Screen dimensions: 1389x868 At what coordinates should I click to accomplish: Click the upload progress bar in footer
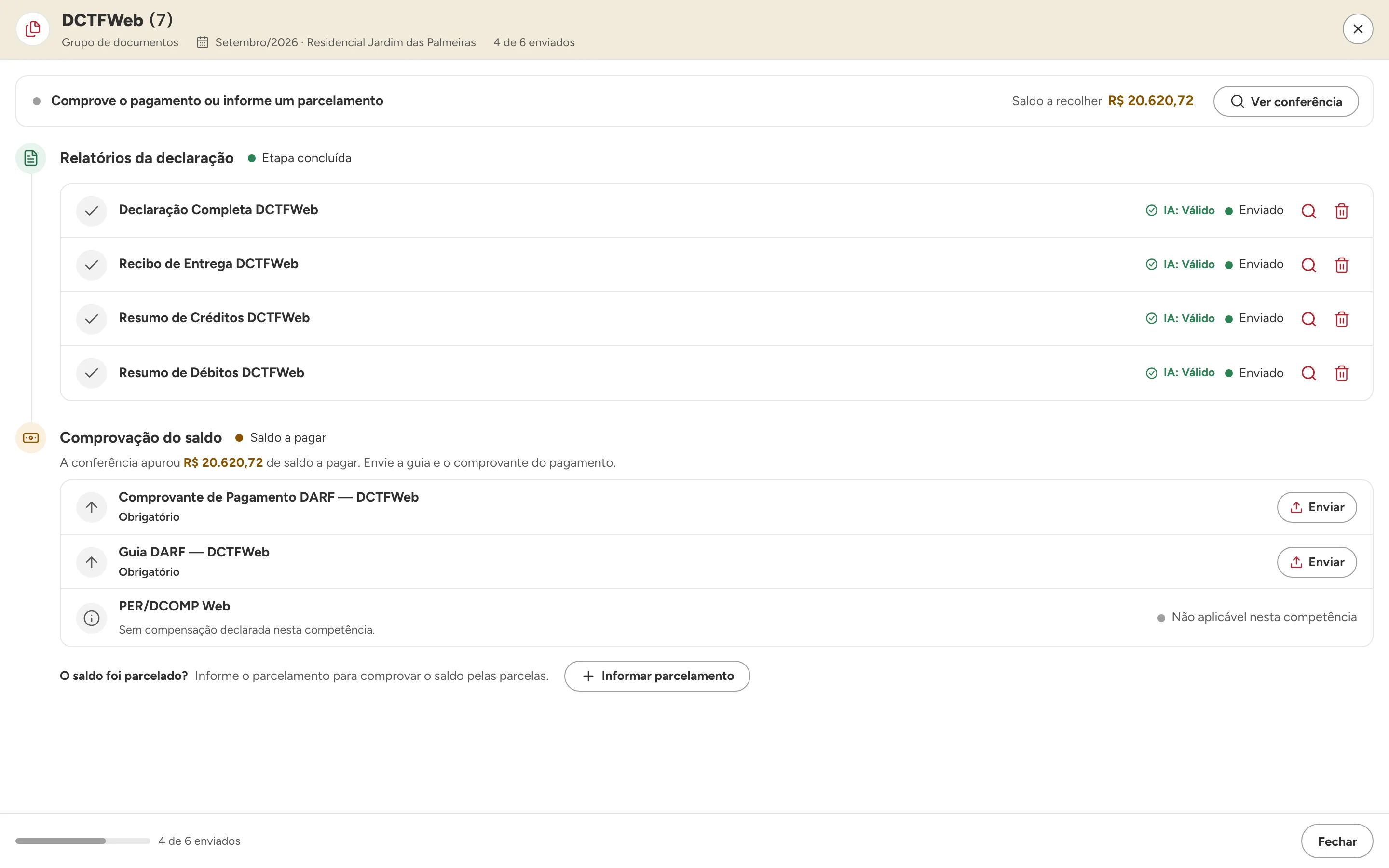click(82, 841)
